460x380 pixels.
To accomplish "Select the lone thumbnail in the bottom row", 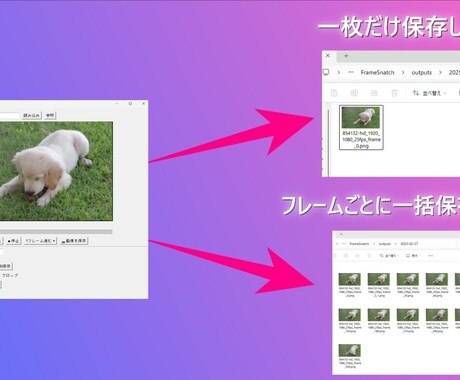I will [x=350, y=351].
